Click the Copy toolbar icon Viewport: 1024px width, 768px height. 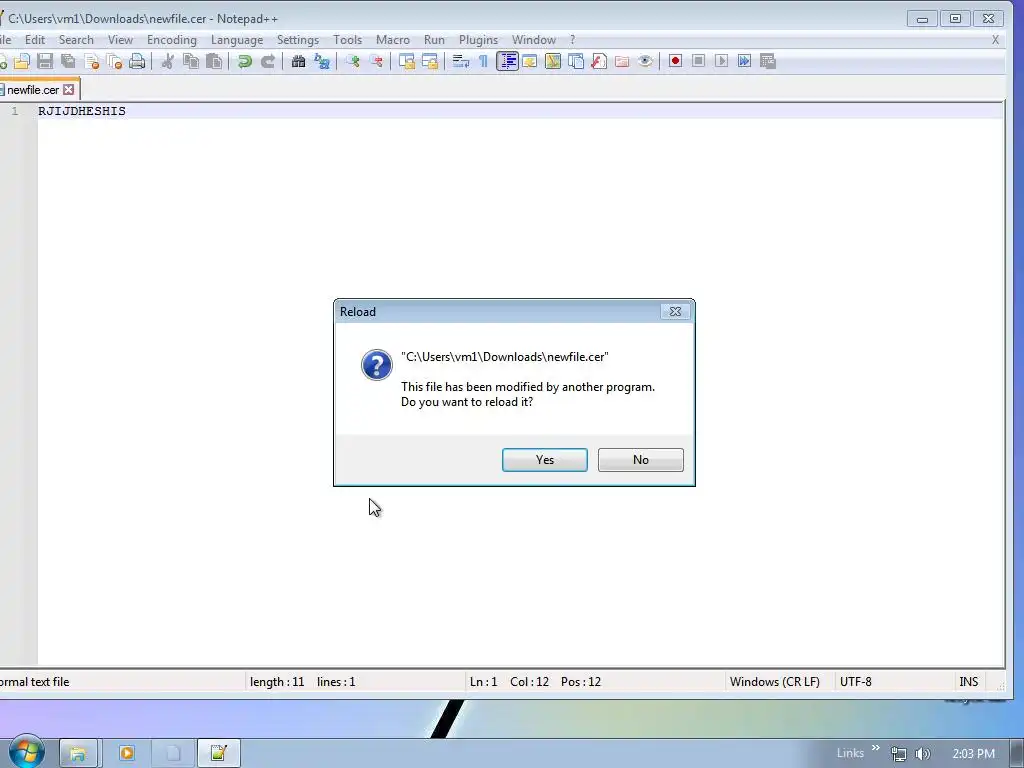click(191, 61)
